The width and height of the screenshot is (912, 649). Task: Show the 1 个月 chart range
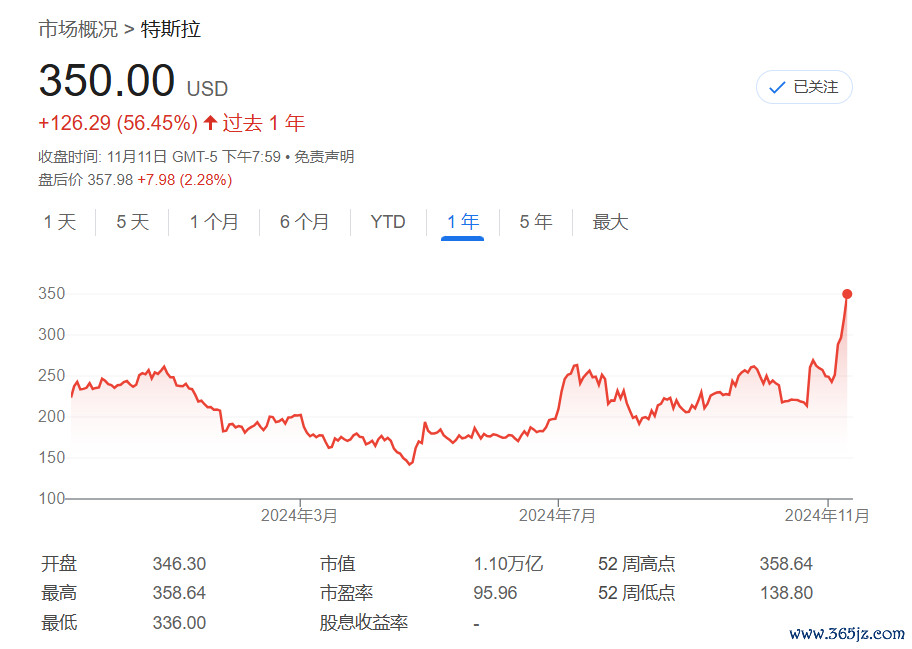tap(214, 222)
